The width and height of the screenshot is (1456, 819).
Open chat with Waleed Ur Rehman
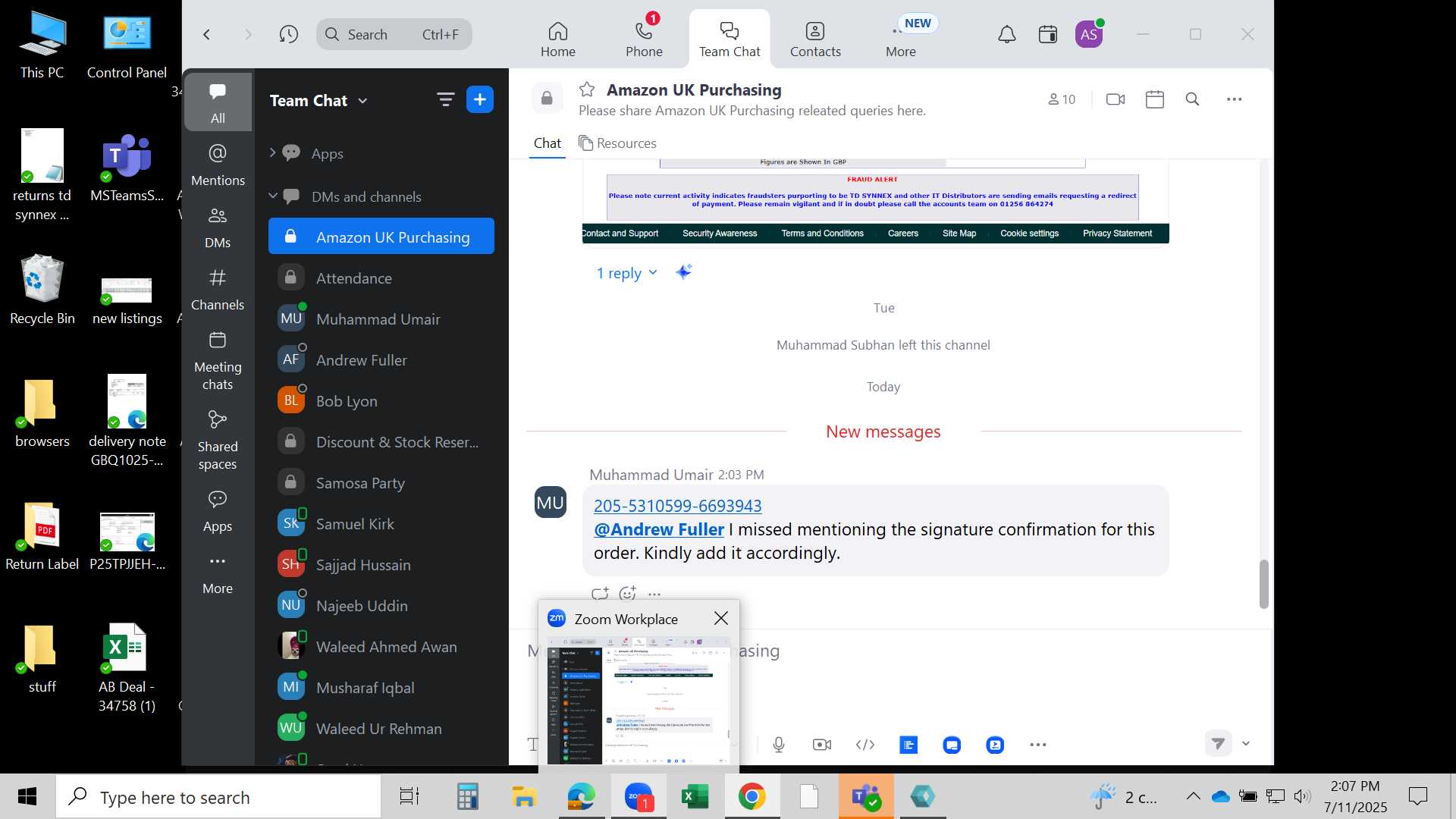pyautogui.click(x=381, y=728)
